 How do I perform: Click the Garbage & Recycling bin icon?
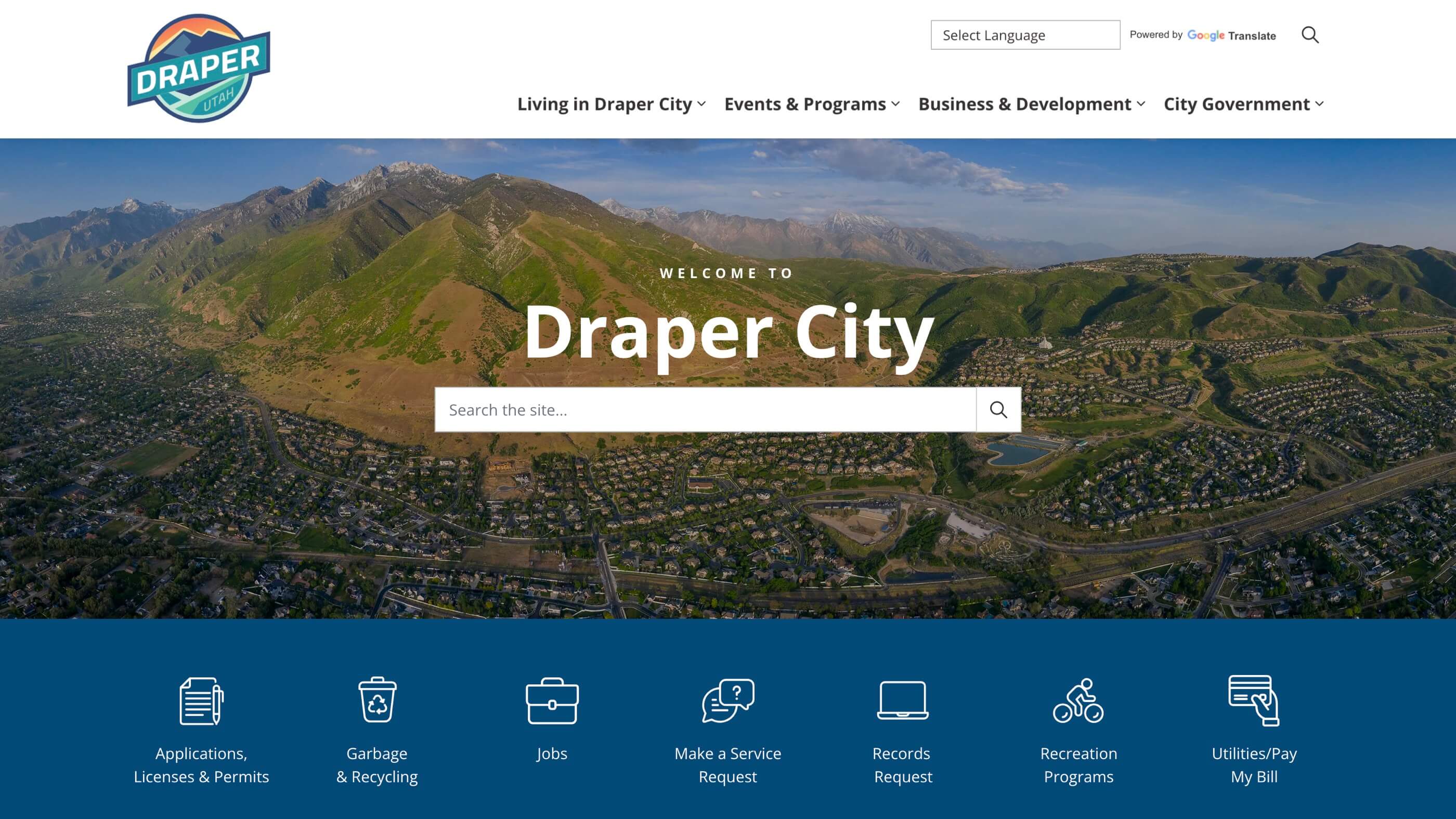tap(377, 700)
